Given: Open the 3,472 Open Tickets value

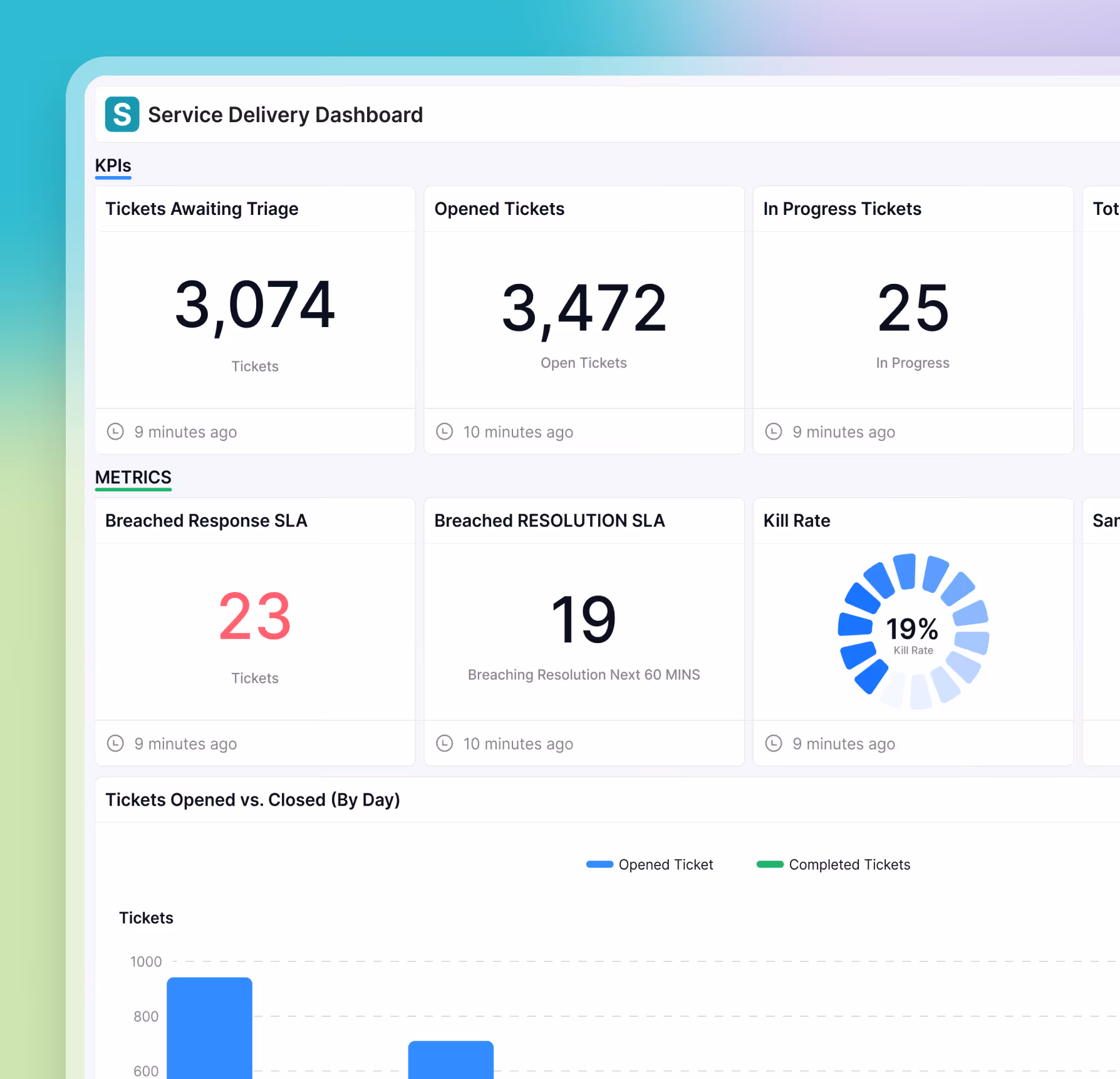Looking at the screenshot, I should tap(584, 308).
